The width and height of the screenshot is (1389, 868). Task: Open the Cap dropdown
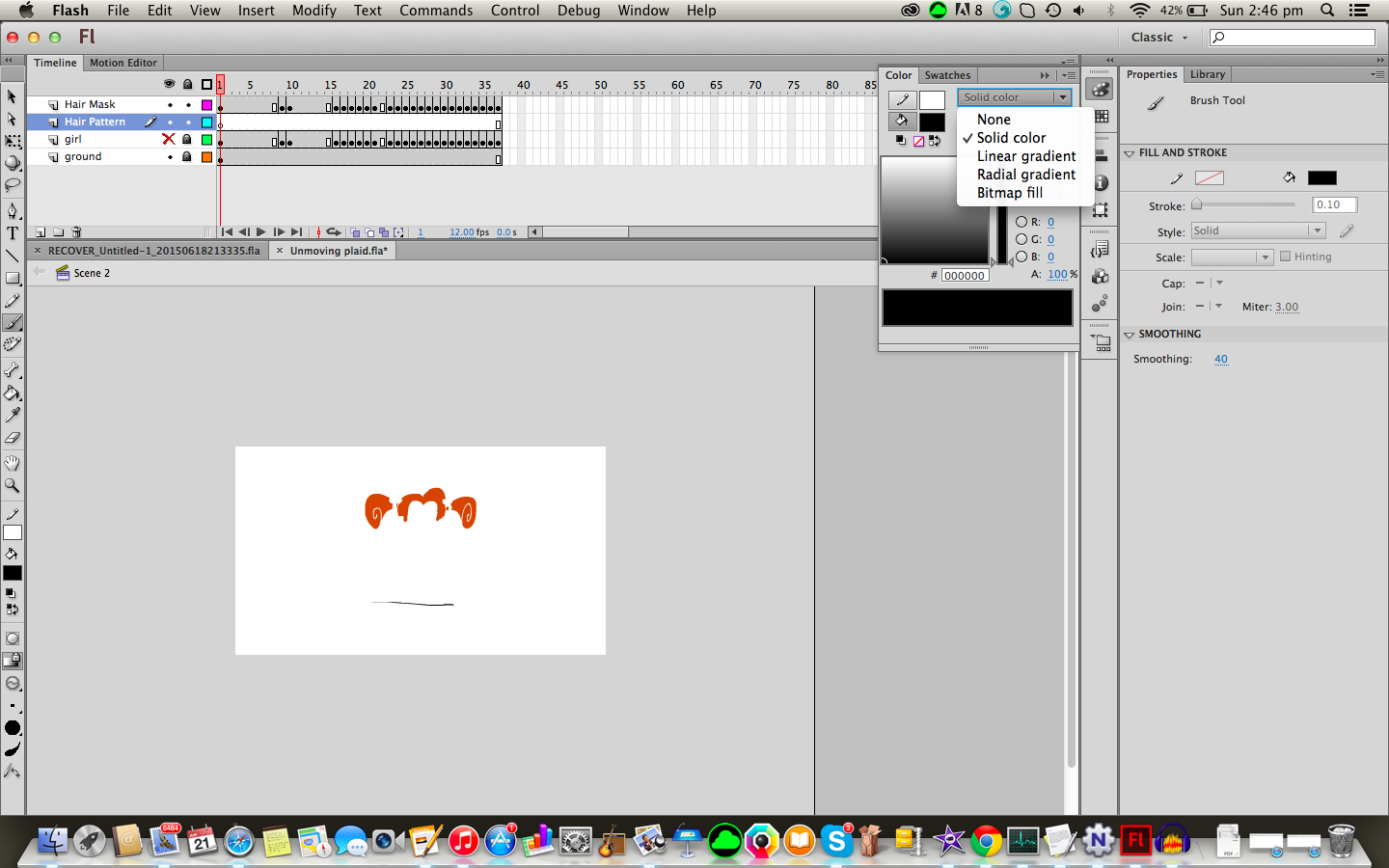coord(1210,284)
